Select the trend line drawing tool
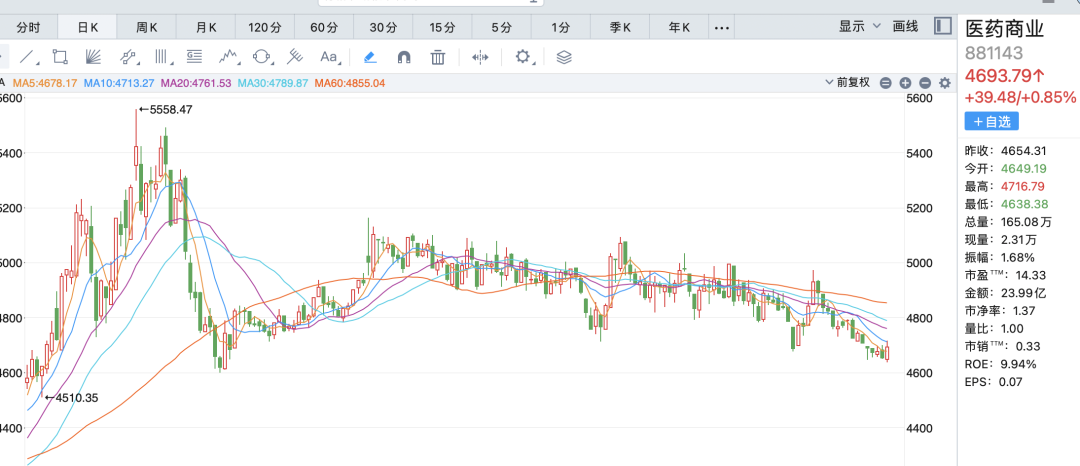The image size is (1080, 466). 28,56
